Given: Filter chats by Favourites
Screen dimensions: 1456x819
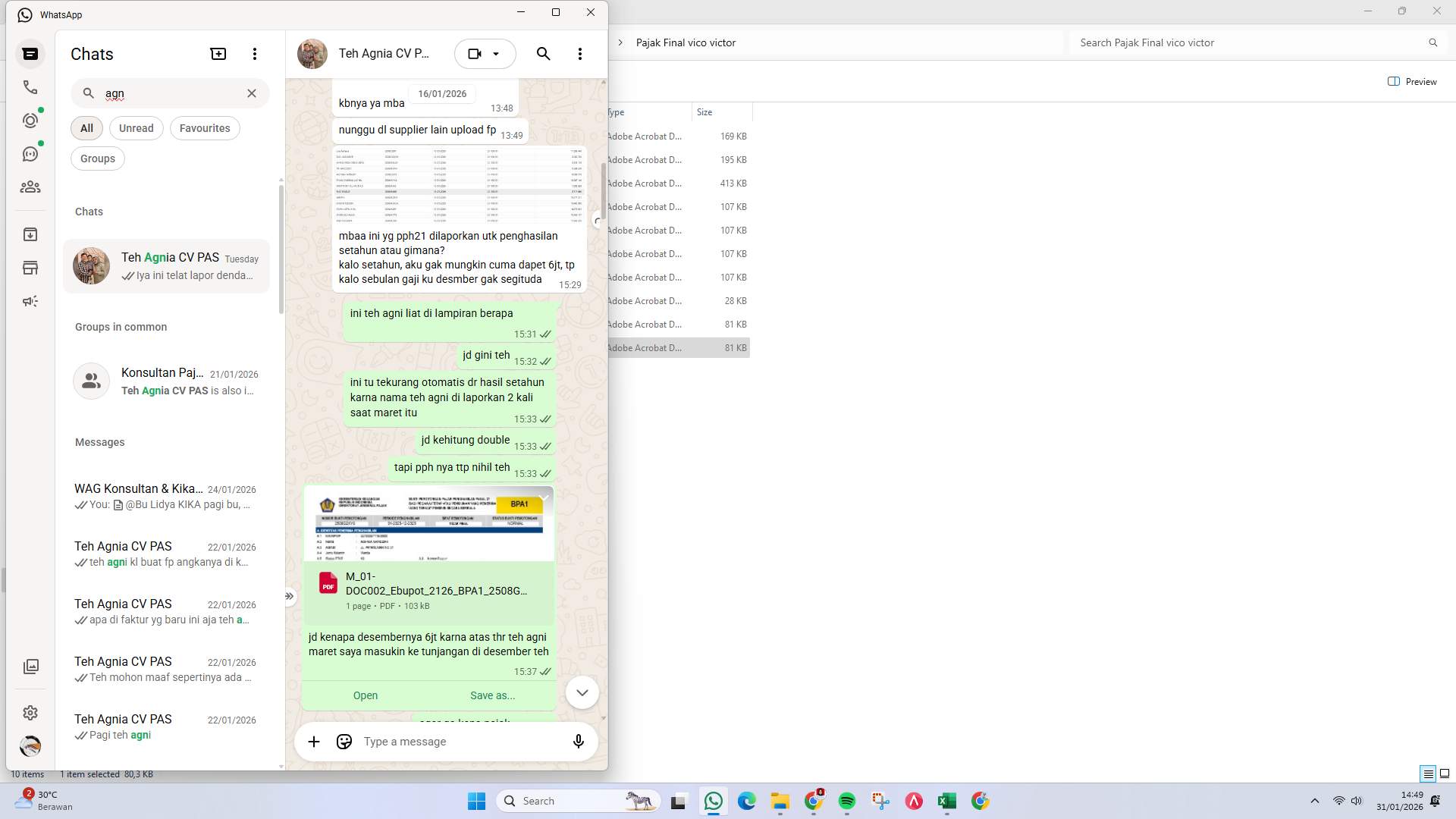Looking at the screenshot, I should [x=204, y=127].
